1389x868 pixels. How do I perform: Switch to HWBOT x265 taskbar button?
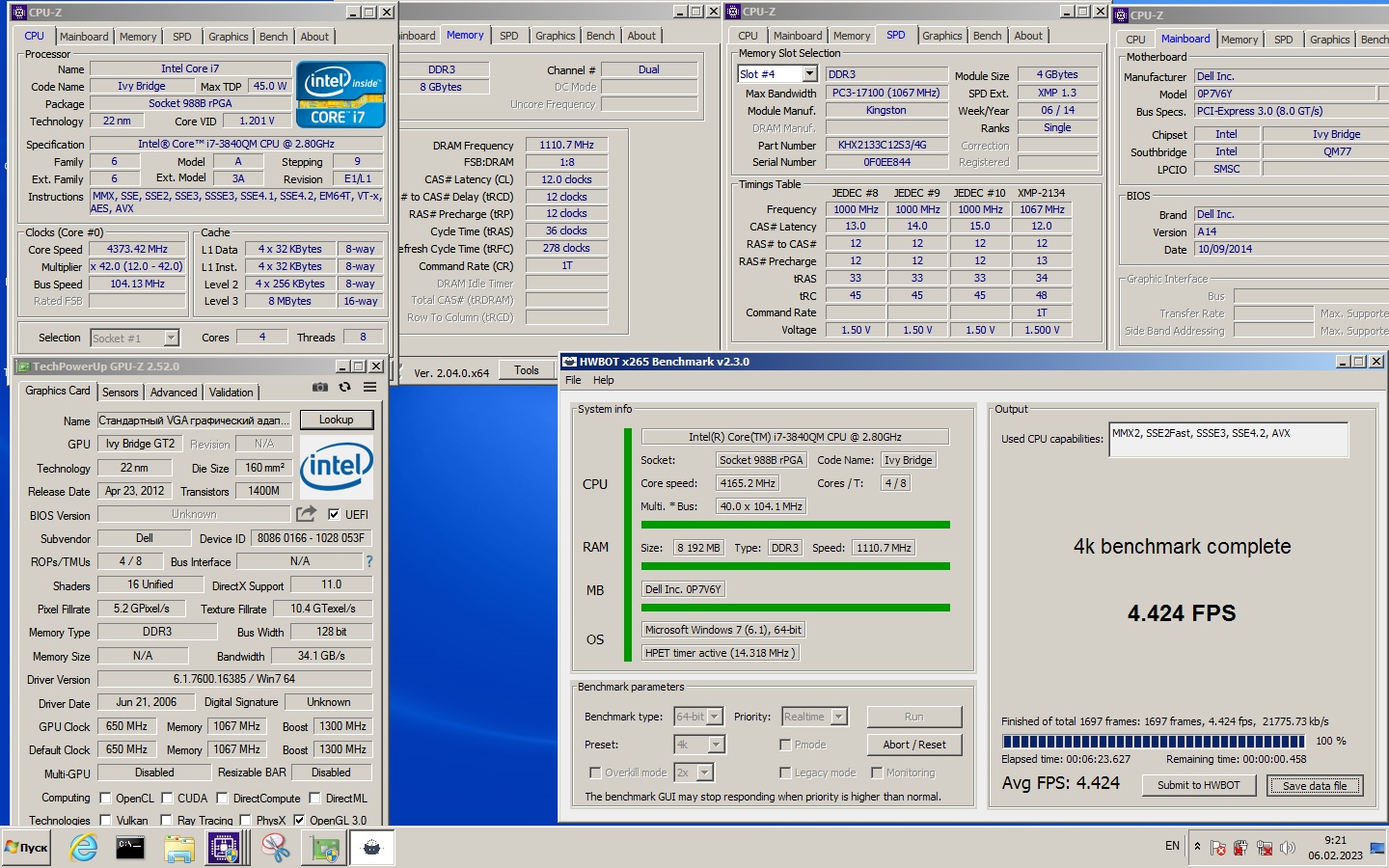coord(372,848)
